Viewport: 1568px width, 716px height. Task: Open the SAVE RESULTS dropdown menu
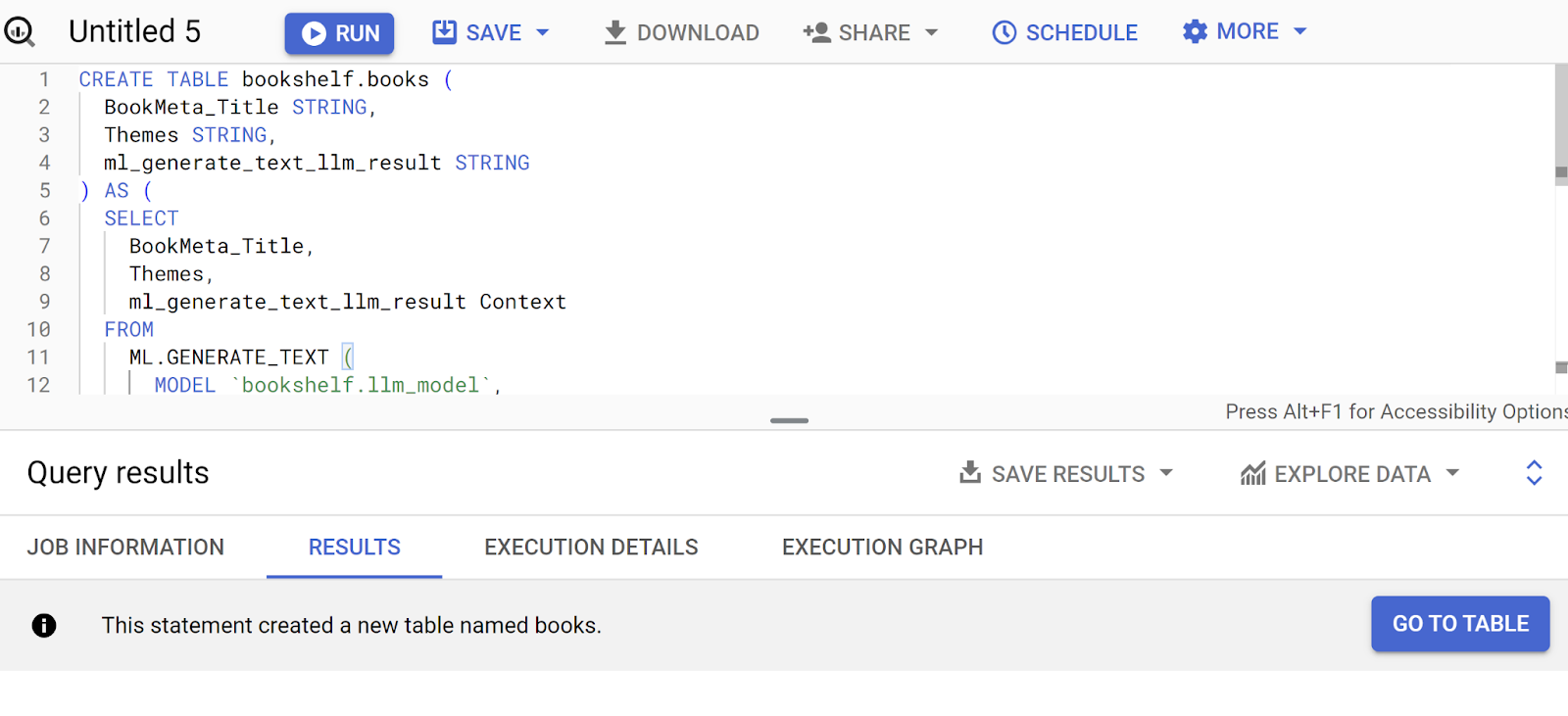coord(1166,473)
